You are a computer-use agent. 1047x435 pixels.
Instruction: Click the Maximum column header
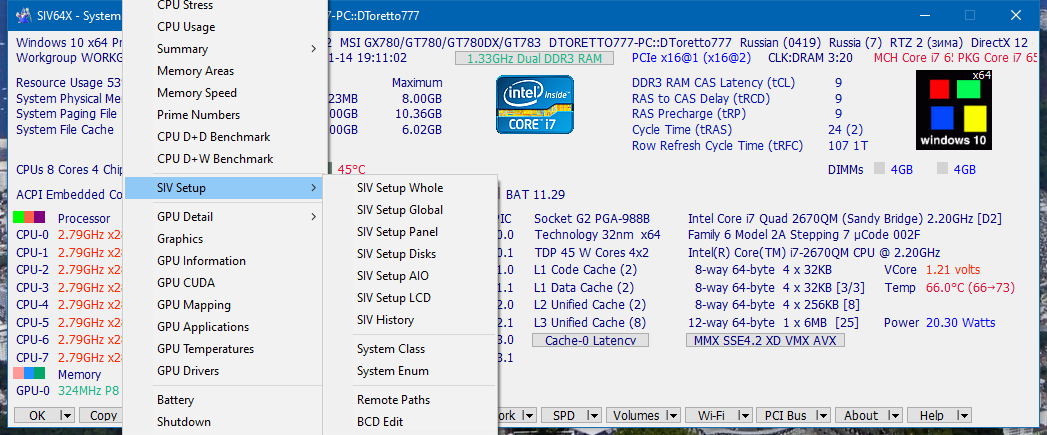click(x=417, y=83)
